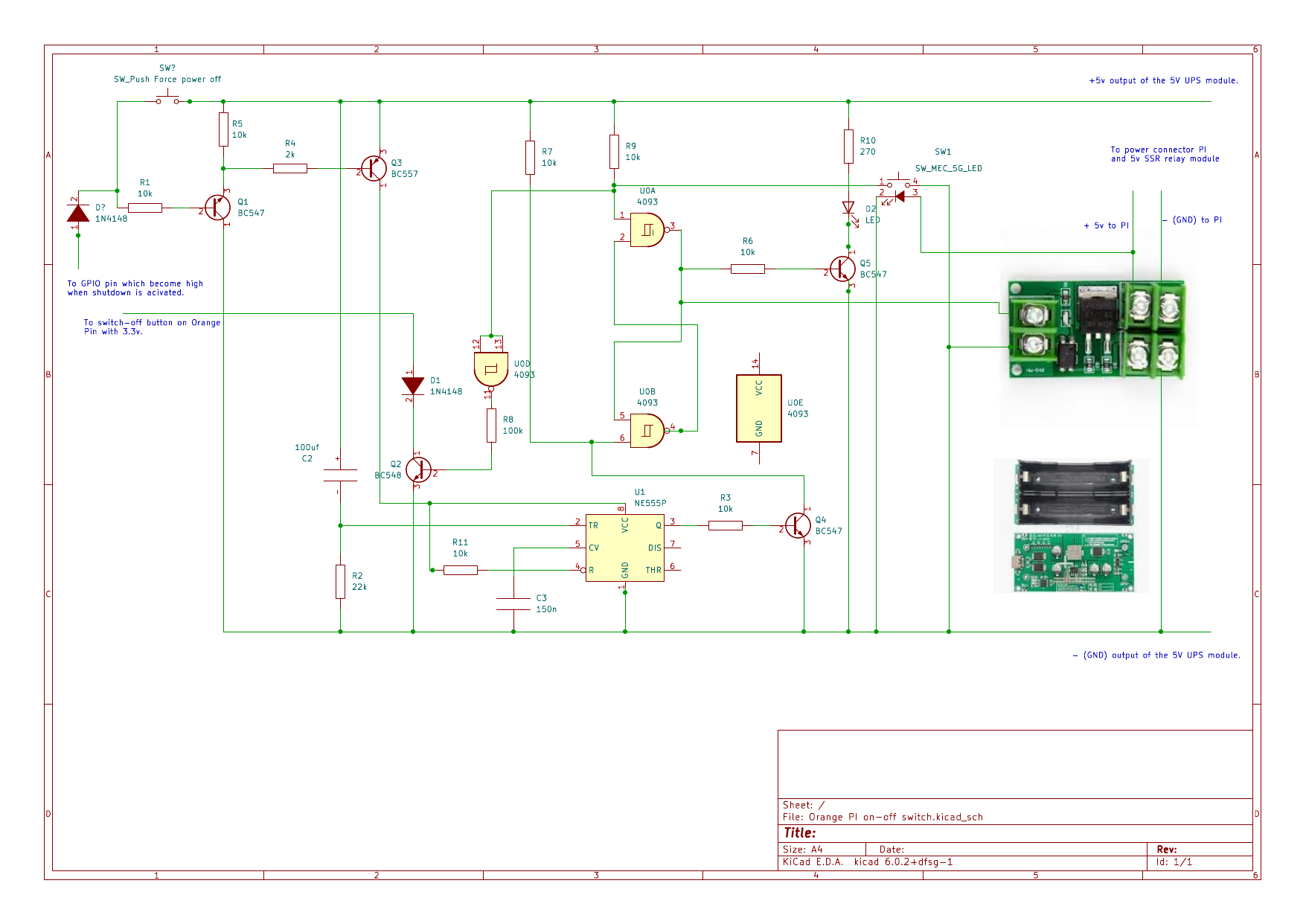Select the Q3 BC557 transistor symbol
The image size is (1306, 924).
[x=374, y=169]
